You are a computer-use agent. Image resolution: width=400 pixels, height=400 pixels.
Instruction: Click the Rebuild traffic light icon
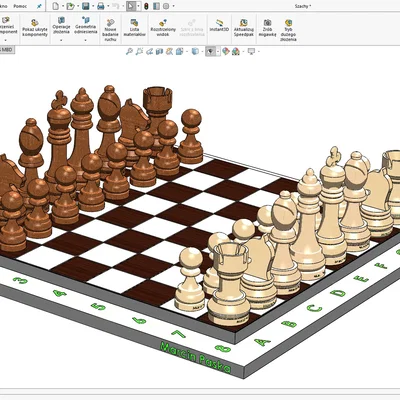pos(146,6)
